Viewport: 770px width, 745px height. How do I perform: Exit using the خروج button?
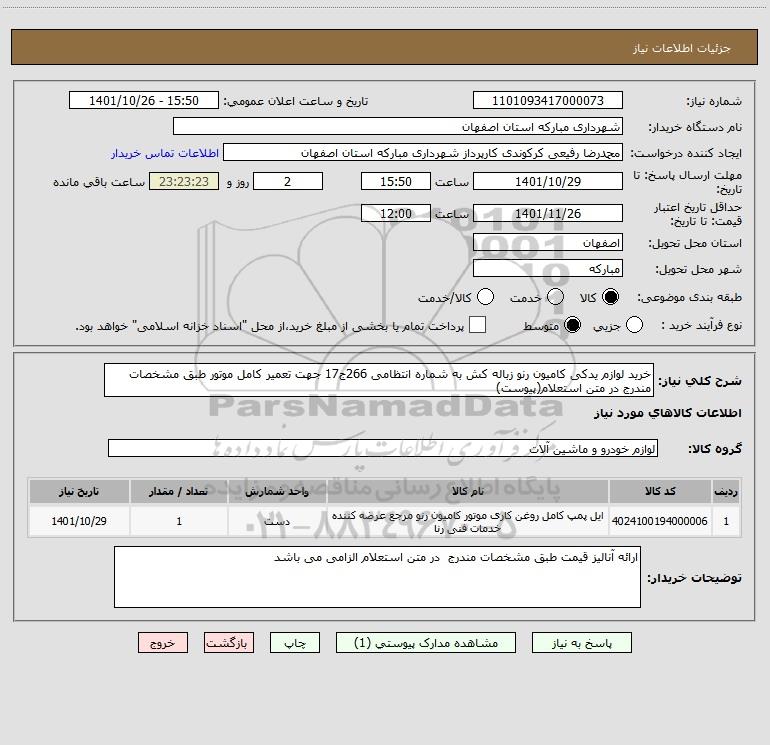pyautogui.click(x=163, y=643)
